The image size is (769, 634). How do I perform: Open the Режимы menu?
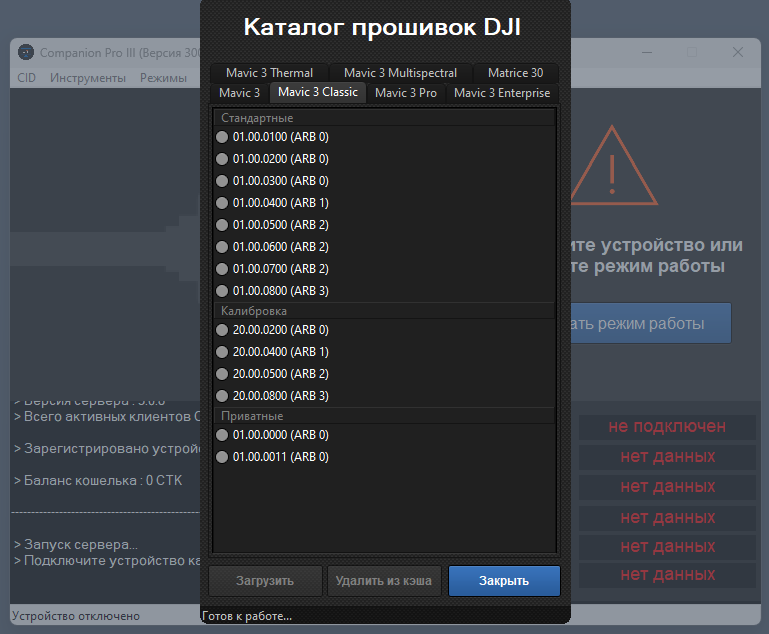click(x=163, y=78)
